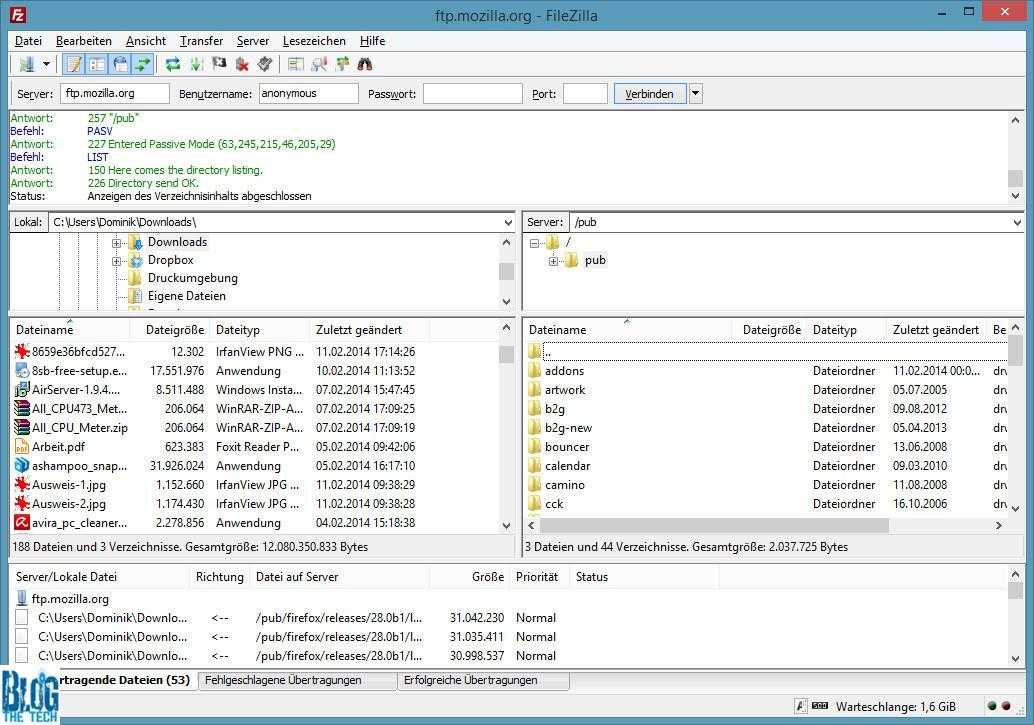Screen dimensions: 1034x725
Task: Click the refresh file lists icon
Action: [x=173, y=64]
